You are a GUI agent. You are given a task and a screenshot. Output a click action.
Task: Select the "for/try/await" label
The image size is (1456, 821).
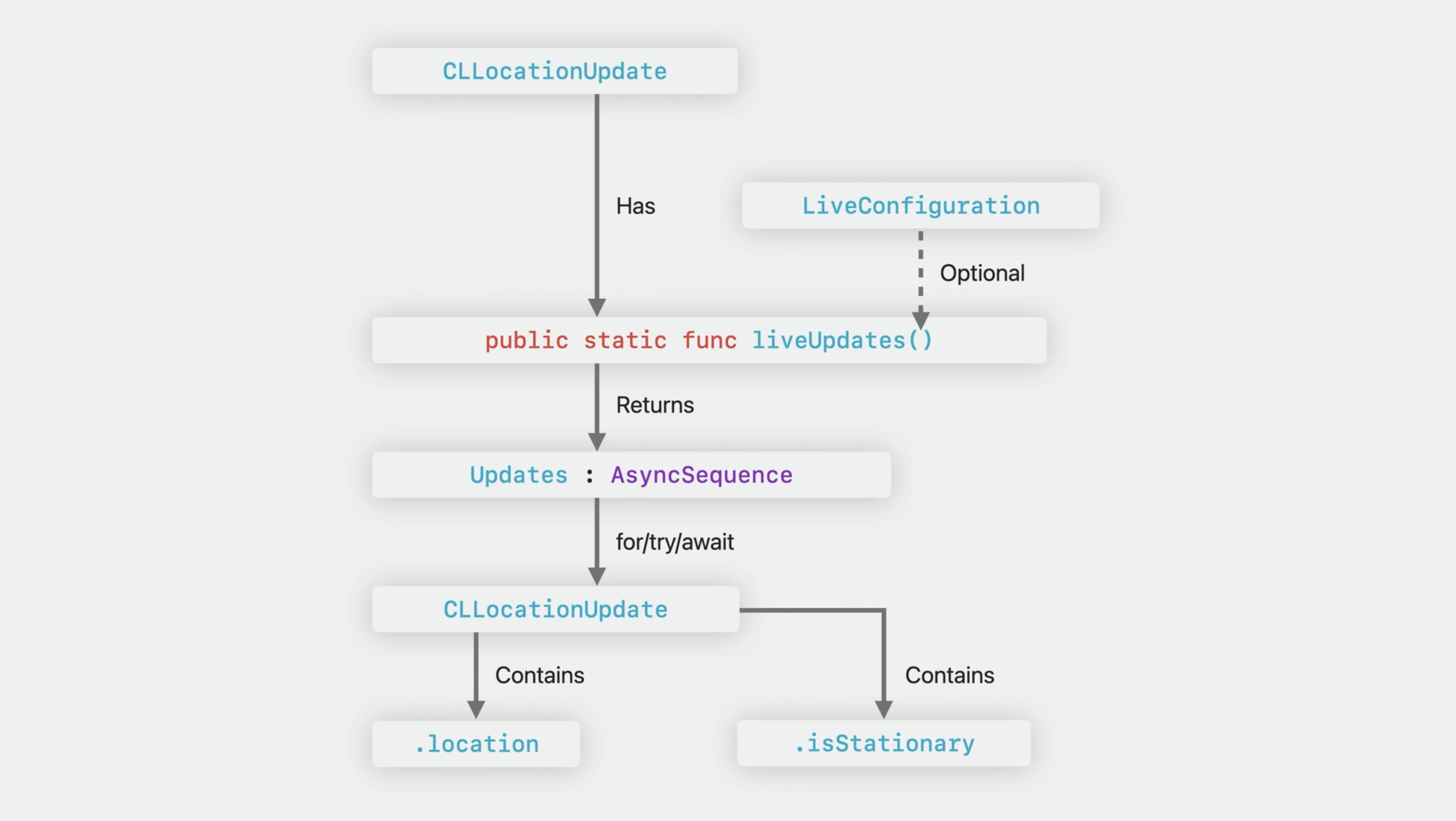pyautogui.click(x=674, y=541)
